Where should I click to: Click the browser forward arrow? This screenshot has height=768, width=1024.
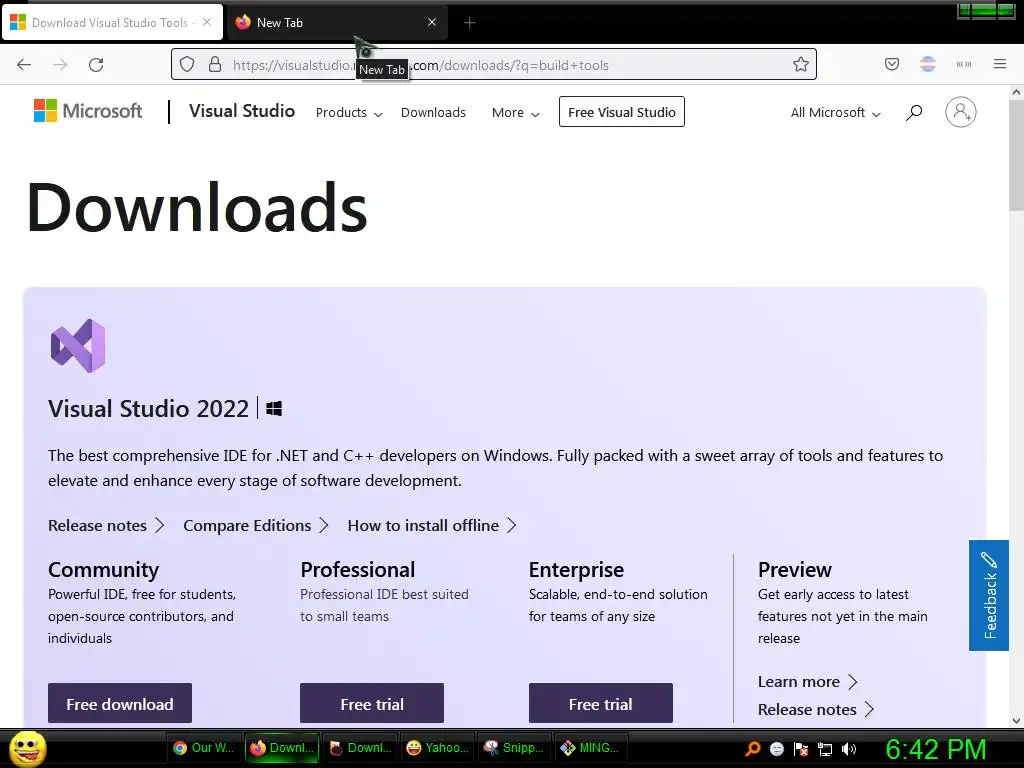point(60,65)
